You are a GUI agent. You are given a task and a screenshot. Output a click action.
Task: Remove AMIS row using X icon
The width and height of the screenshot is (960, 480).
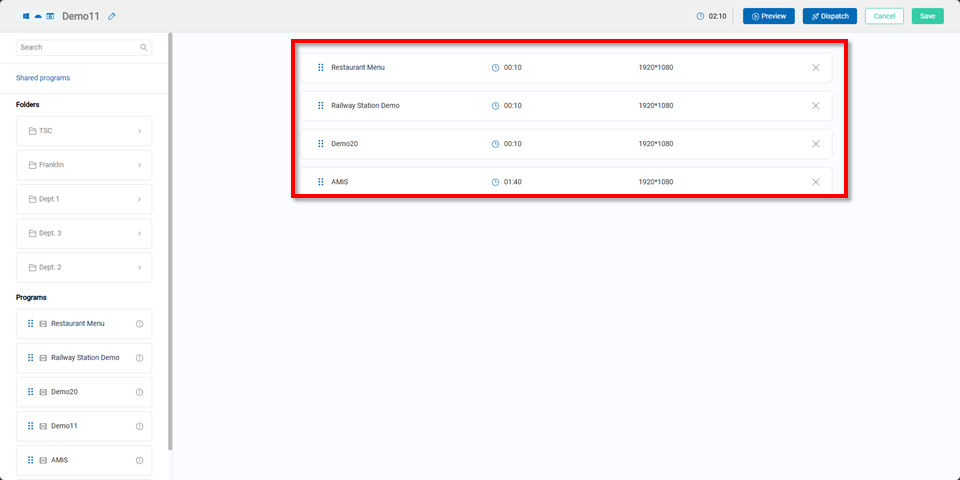(815, 182)
